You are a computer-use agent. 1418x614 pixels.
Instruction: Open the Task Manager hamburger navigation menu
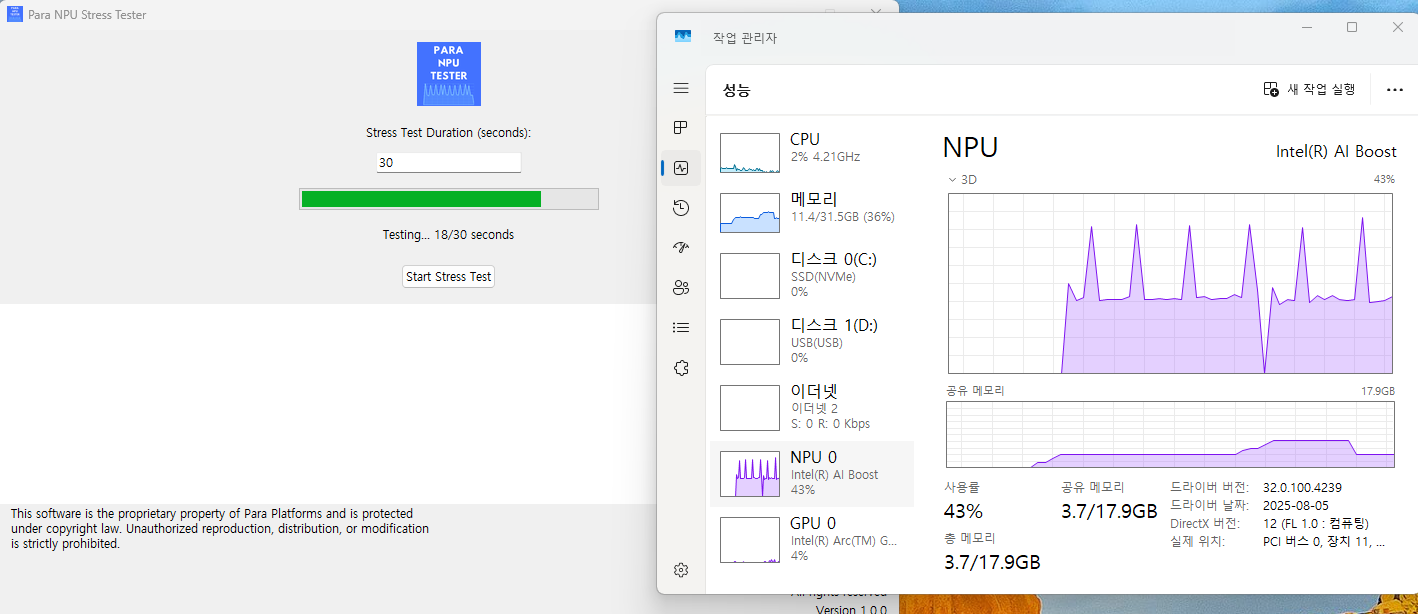pos(681,88)
